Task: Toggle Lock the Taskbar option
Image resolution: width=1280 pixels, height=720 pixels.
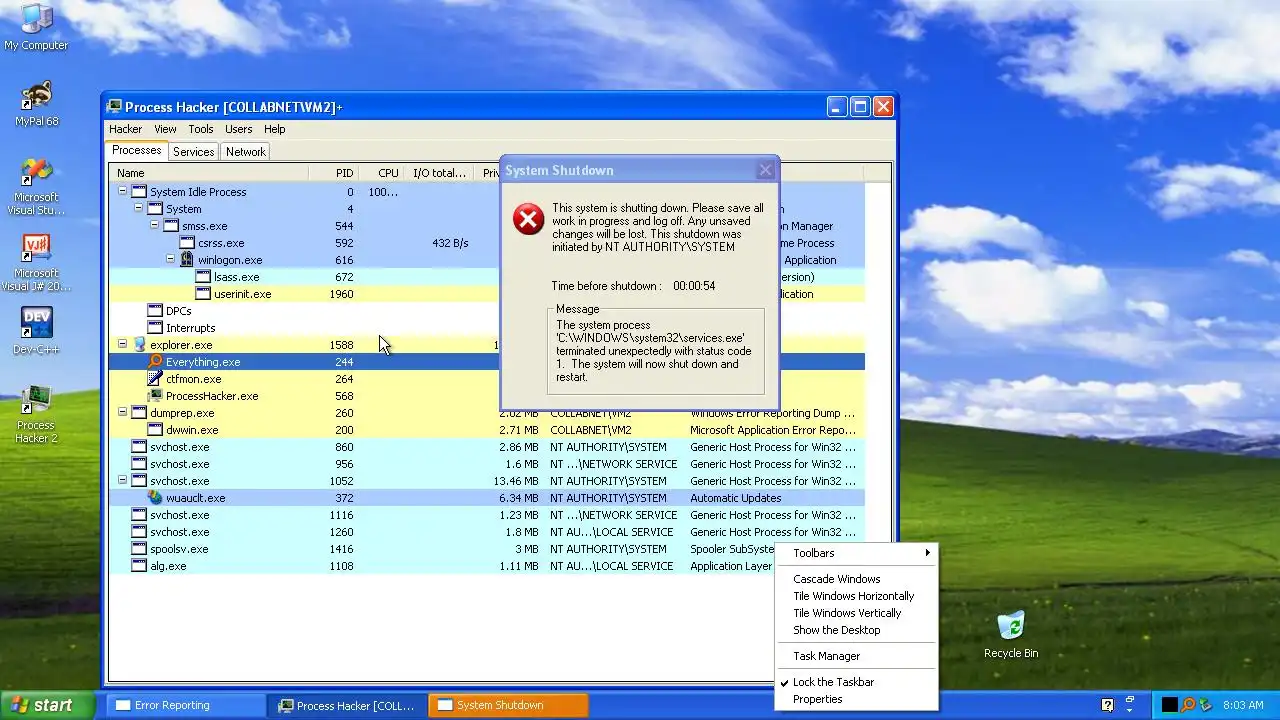Action: [x=833, y=682]
